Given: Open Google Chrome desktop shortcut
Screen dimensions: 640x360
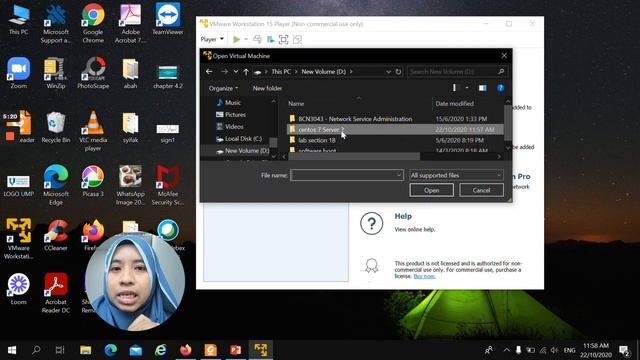Looking at the screenshot, I should pos(93,23).
